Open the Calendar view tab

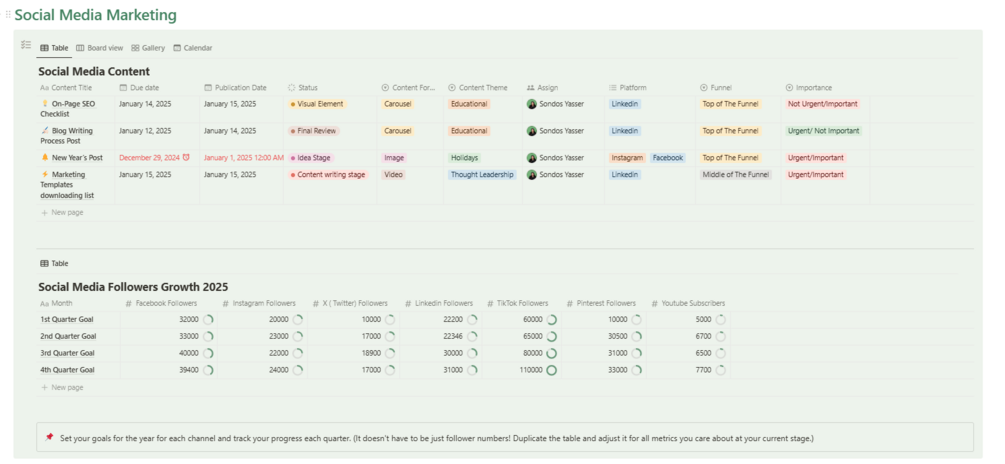click(x=193, y=48)
